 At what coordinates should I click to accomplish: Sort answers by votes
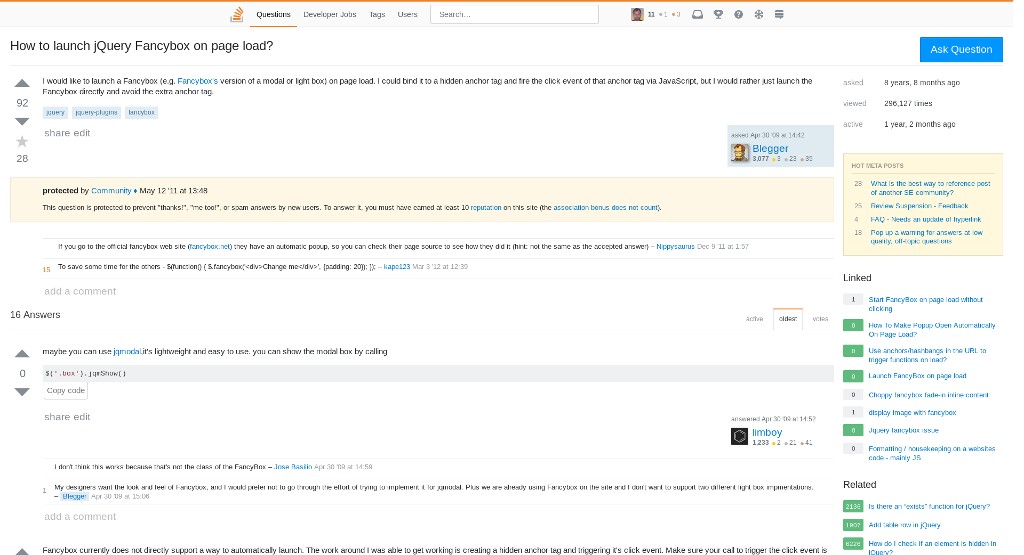[820, 319]
